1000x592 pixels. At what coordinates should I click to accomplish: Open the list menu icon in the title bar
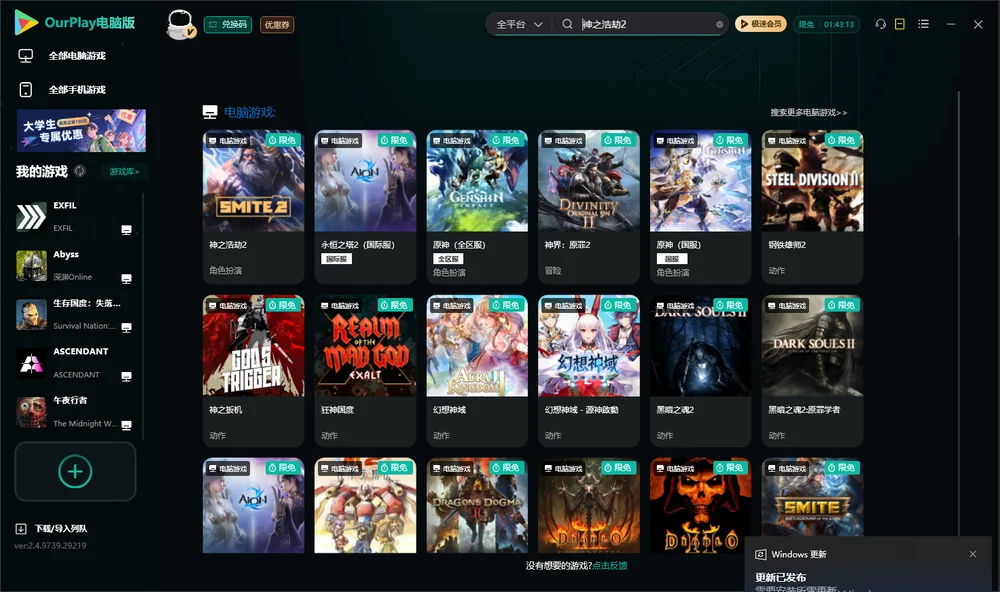(x=923, y=24)
